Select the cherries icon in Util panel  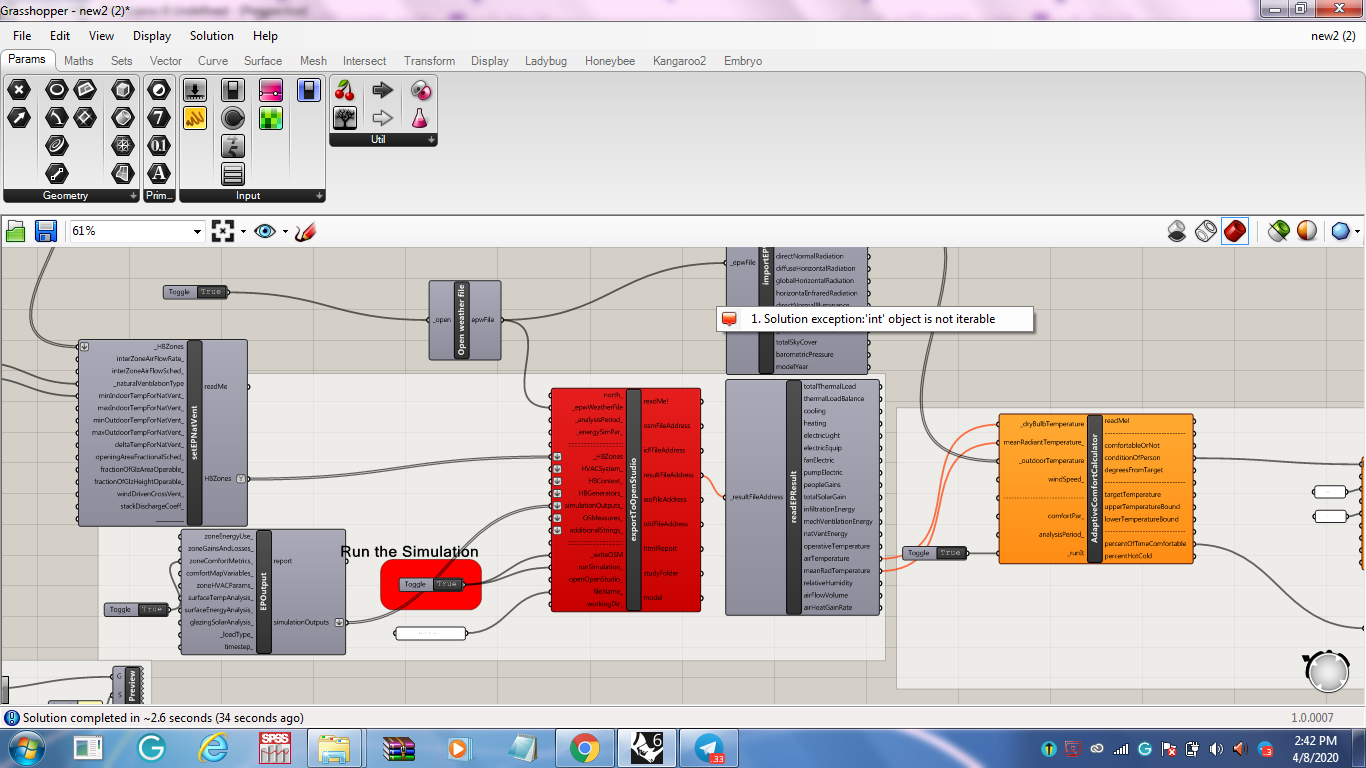345,90
